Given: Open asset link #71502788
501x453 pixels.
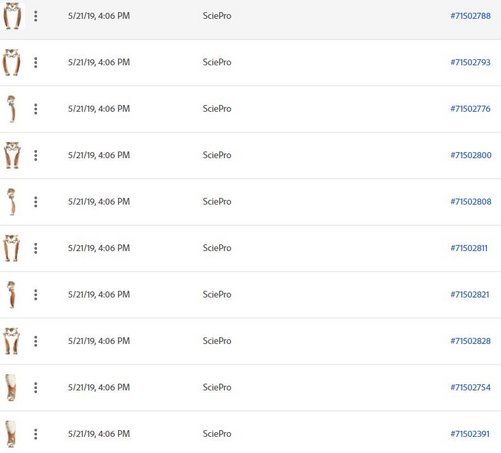Looking at the screenshot, I should (x=470, y=16).
